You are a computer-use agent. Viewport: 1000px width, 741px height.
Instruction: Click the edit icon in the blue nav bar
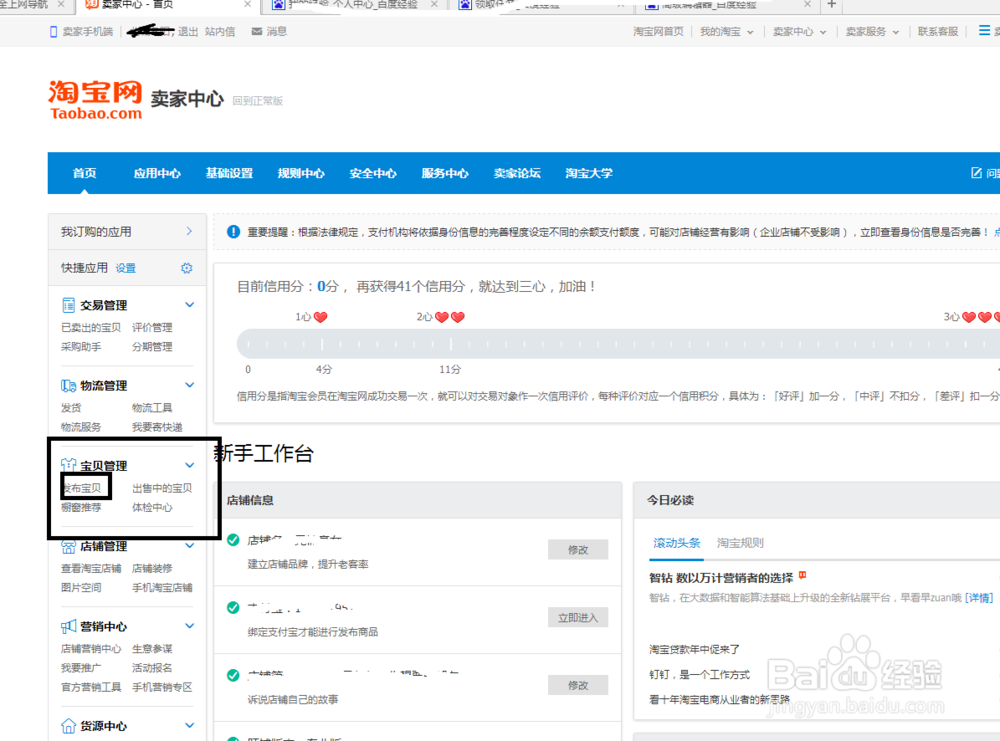point(976,173)
